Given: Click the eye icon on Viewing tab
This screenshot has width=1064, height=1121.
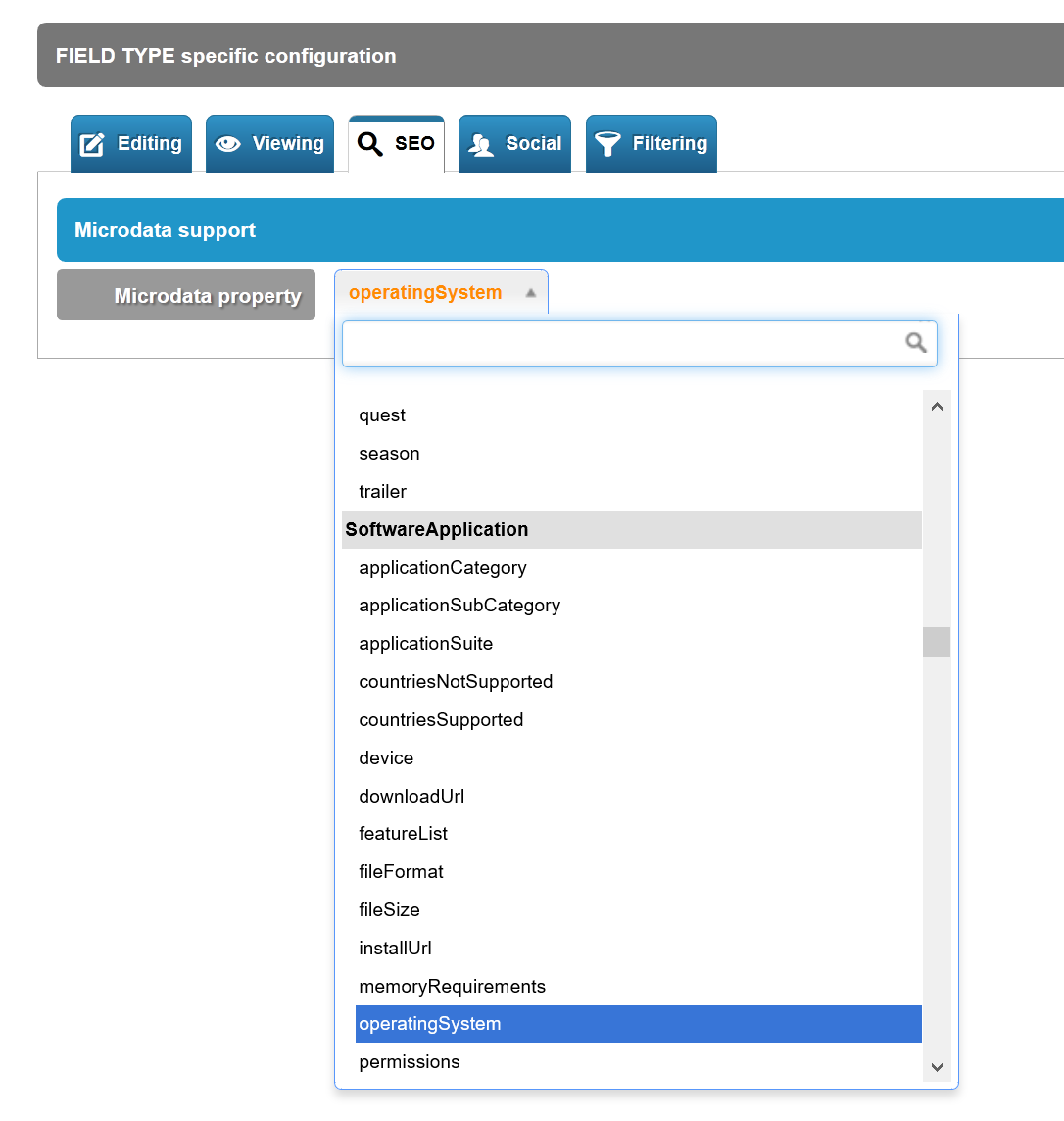Looking at the screenshot, I should pyautogui.click(x=228, y=144).
